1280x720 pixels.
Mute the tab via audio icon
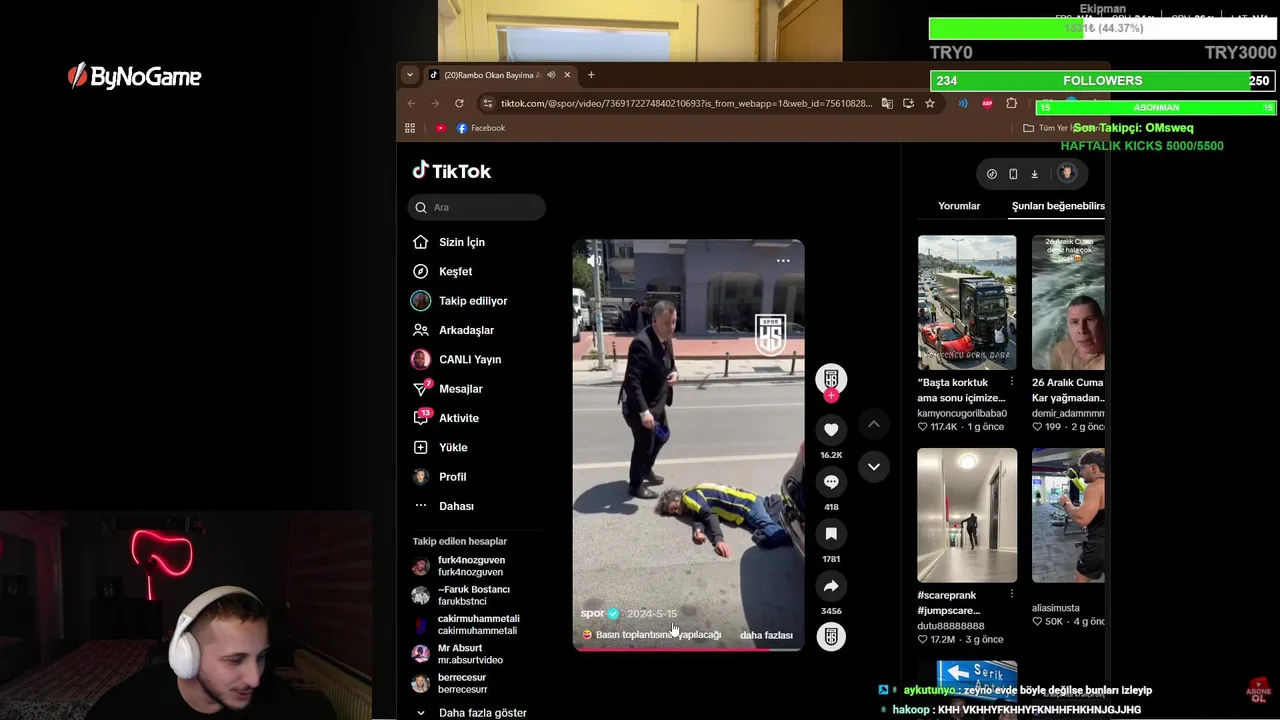(551, 75)
